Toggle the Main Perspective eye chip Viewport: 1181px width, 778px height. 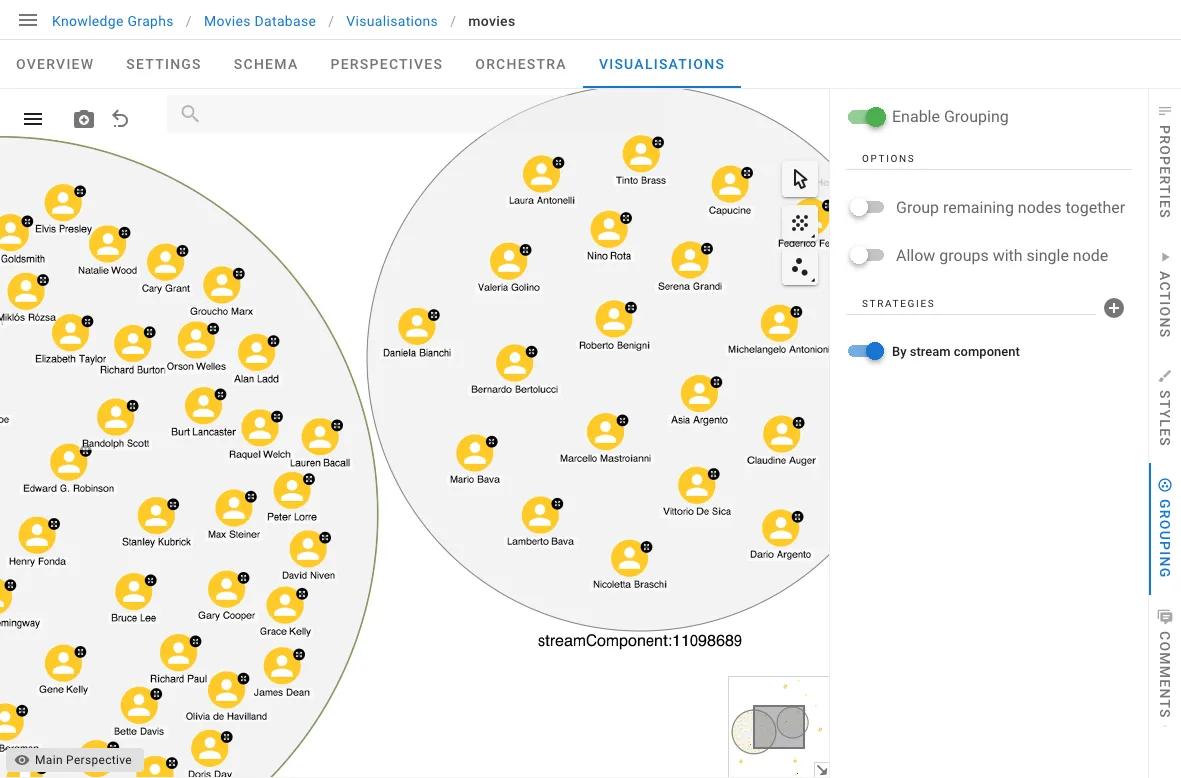pos(73,760)
